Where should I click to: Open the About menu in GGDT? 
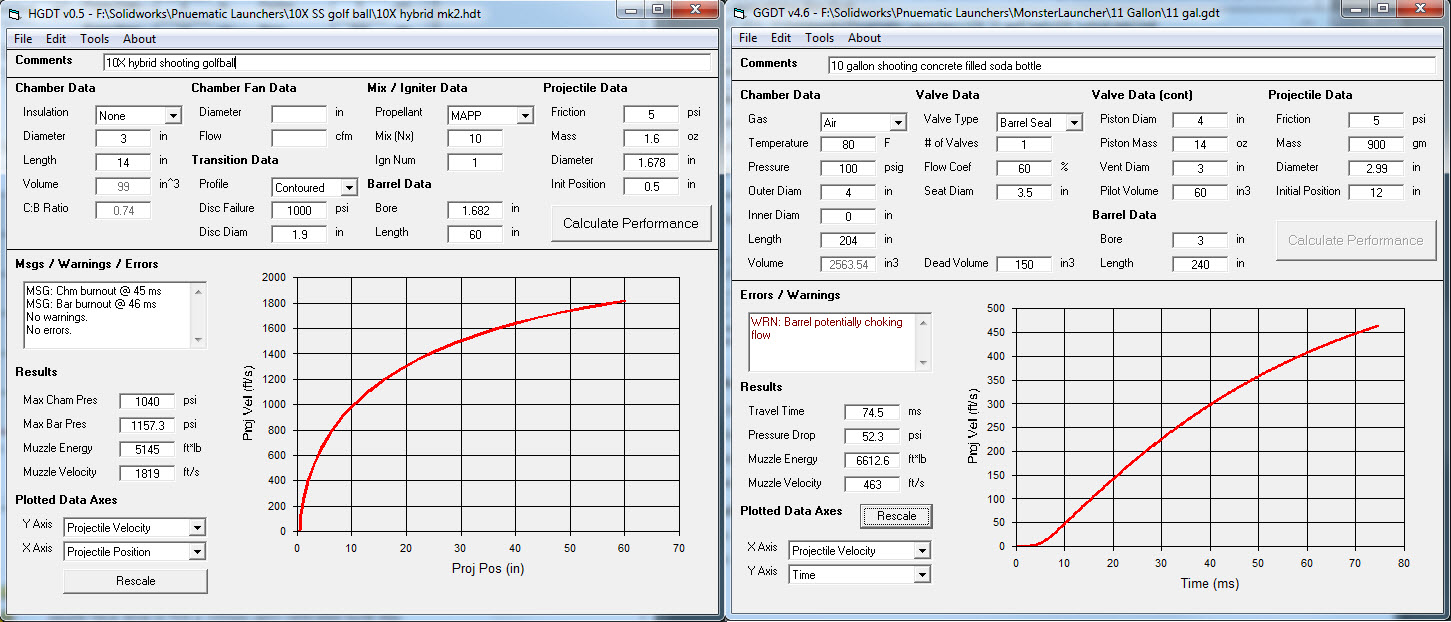point(864,38)
